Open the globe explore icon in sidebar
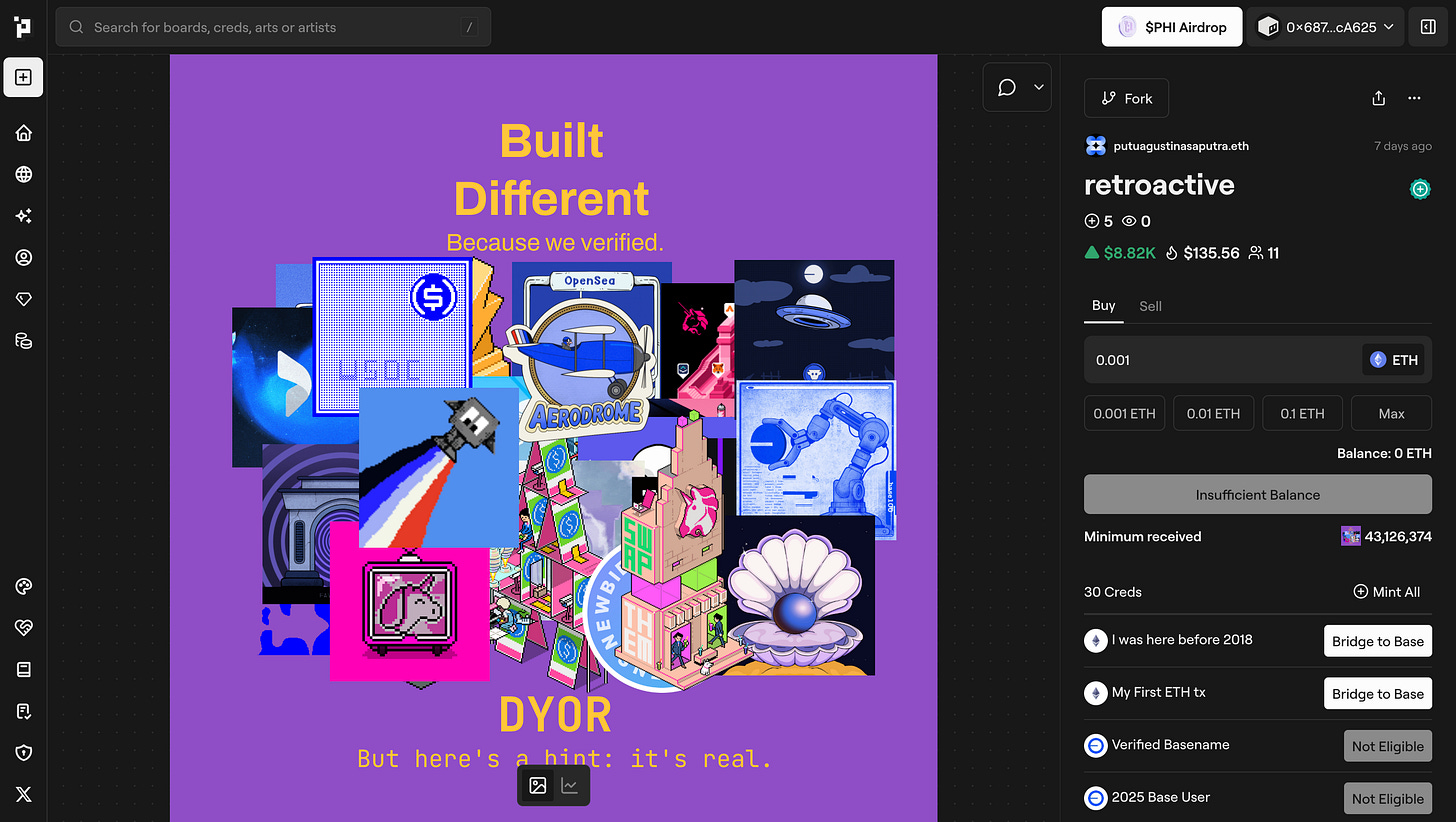Image resolution: width=1456 pixels, height=822 pixels. (23, 174)
